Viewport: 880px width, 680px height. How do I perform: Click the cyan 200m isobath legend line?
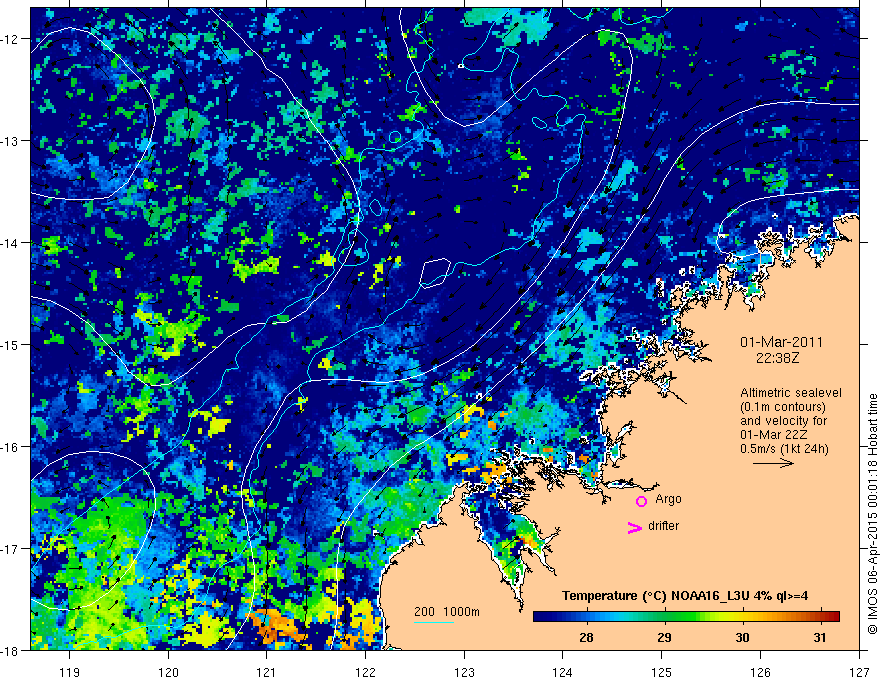pyautogui.click(x=434, y=622)
